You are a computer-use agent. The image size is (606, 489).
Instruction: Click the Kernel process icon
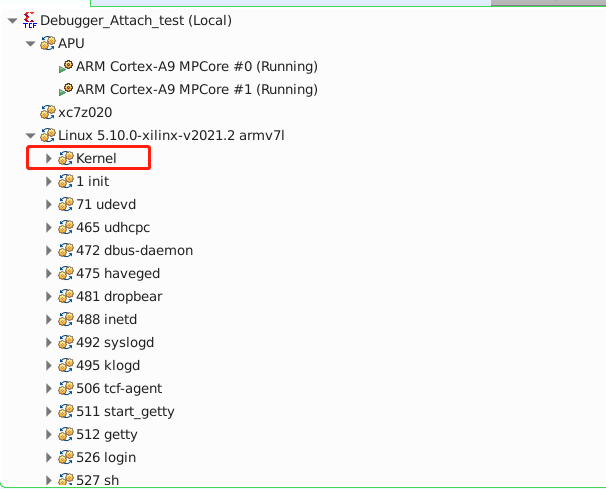66,158
